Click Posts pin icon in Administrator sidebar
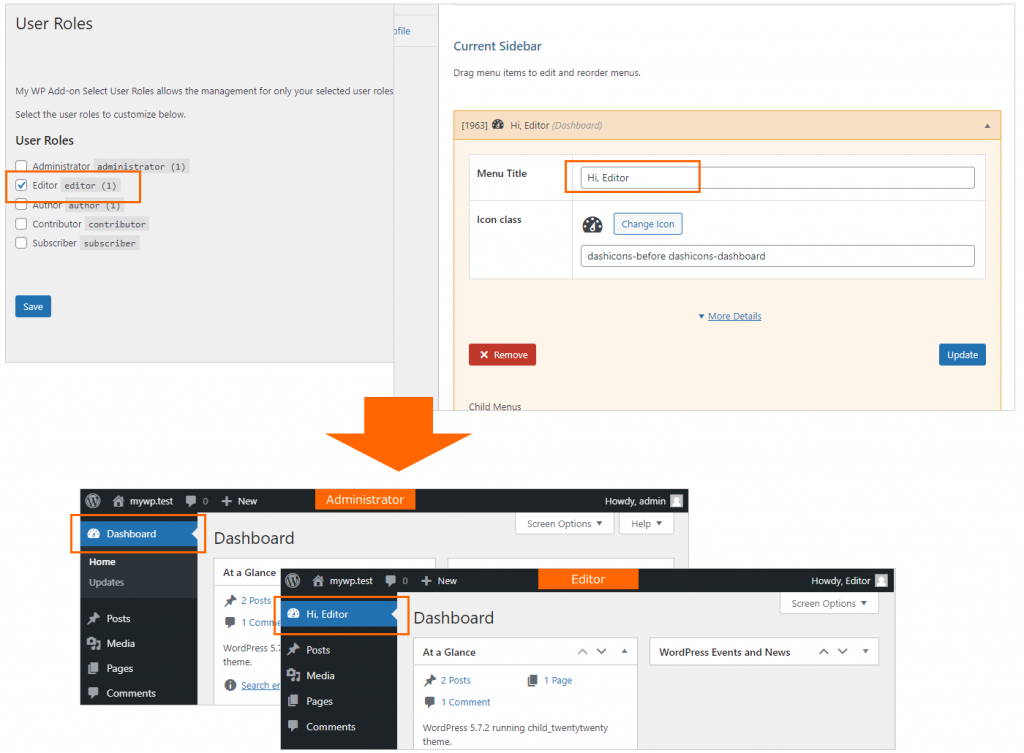 click(94, 618)
